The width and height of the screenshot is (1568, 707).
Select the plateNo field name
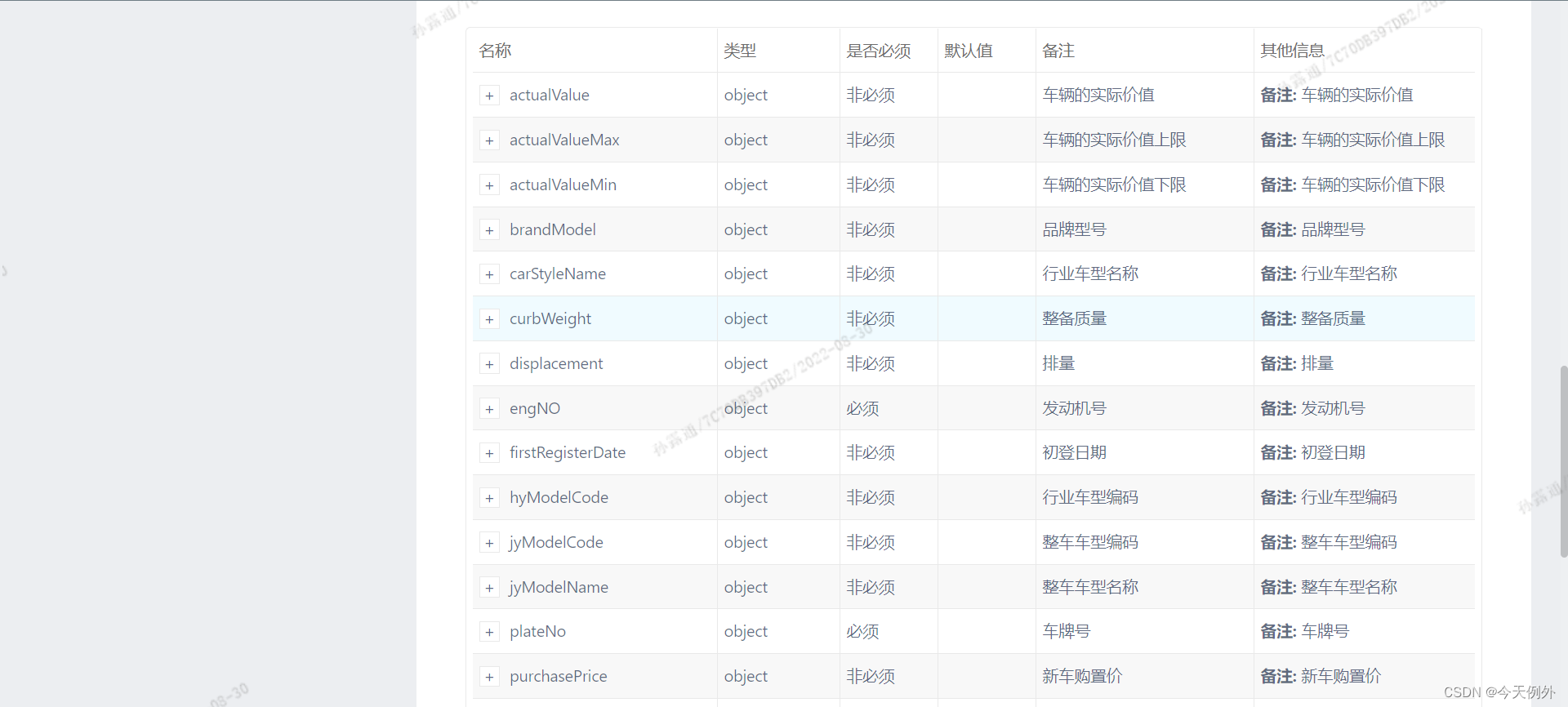[x=537, y=631]
